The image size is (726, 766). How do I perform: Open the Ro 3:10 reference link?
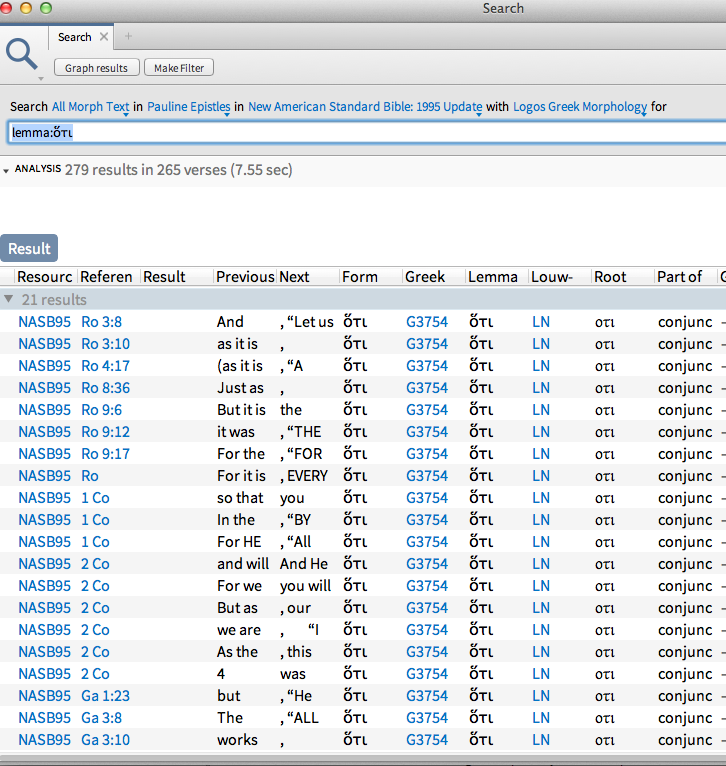pos(106,344)
